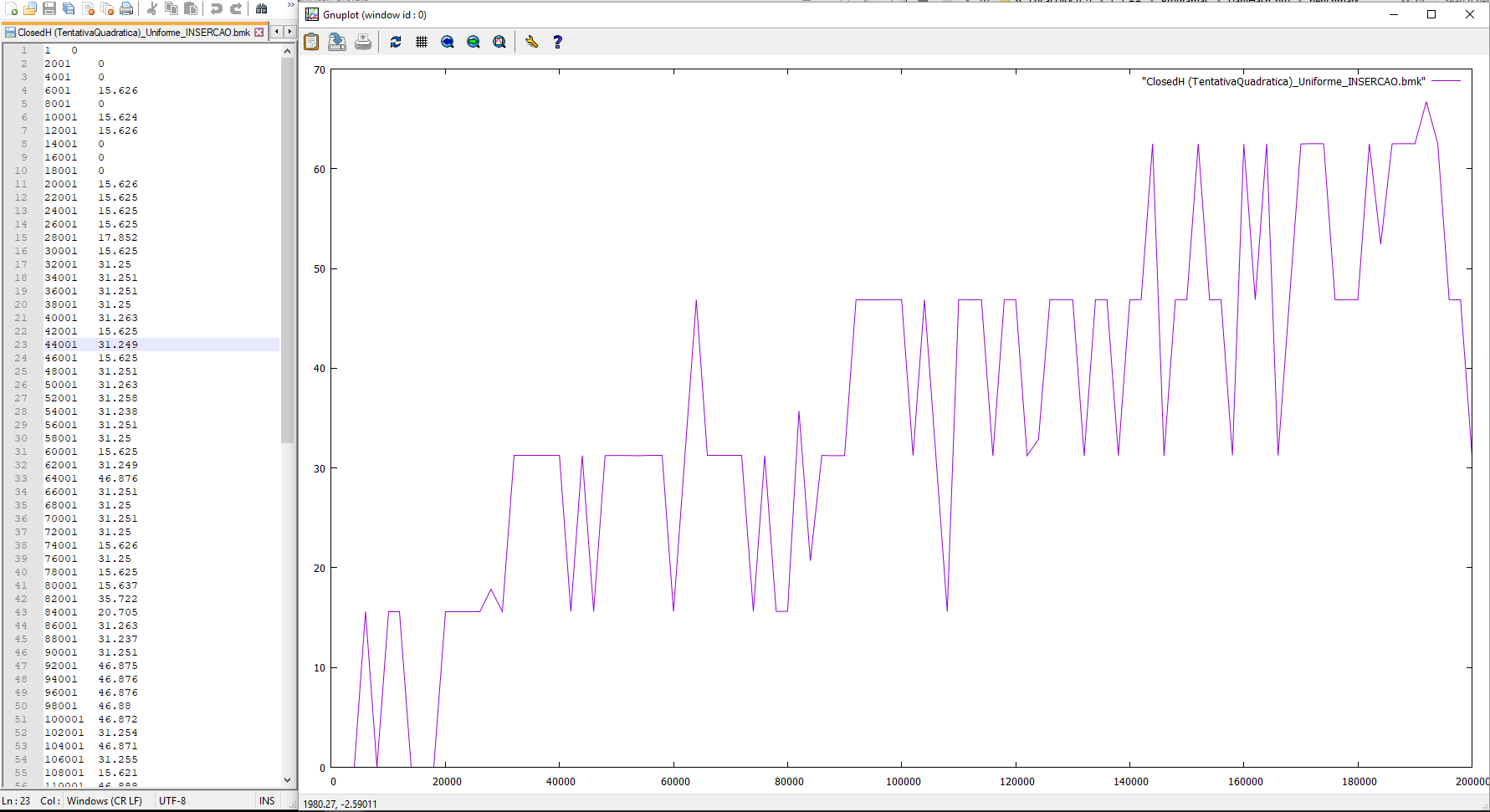The height and width of the screenshot is (812, 1490).
Task: Click editor scrollbar up arrow
Action: click(288, 50)
